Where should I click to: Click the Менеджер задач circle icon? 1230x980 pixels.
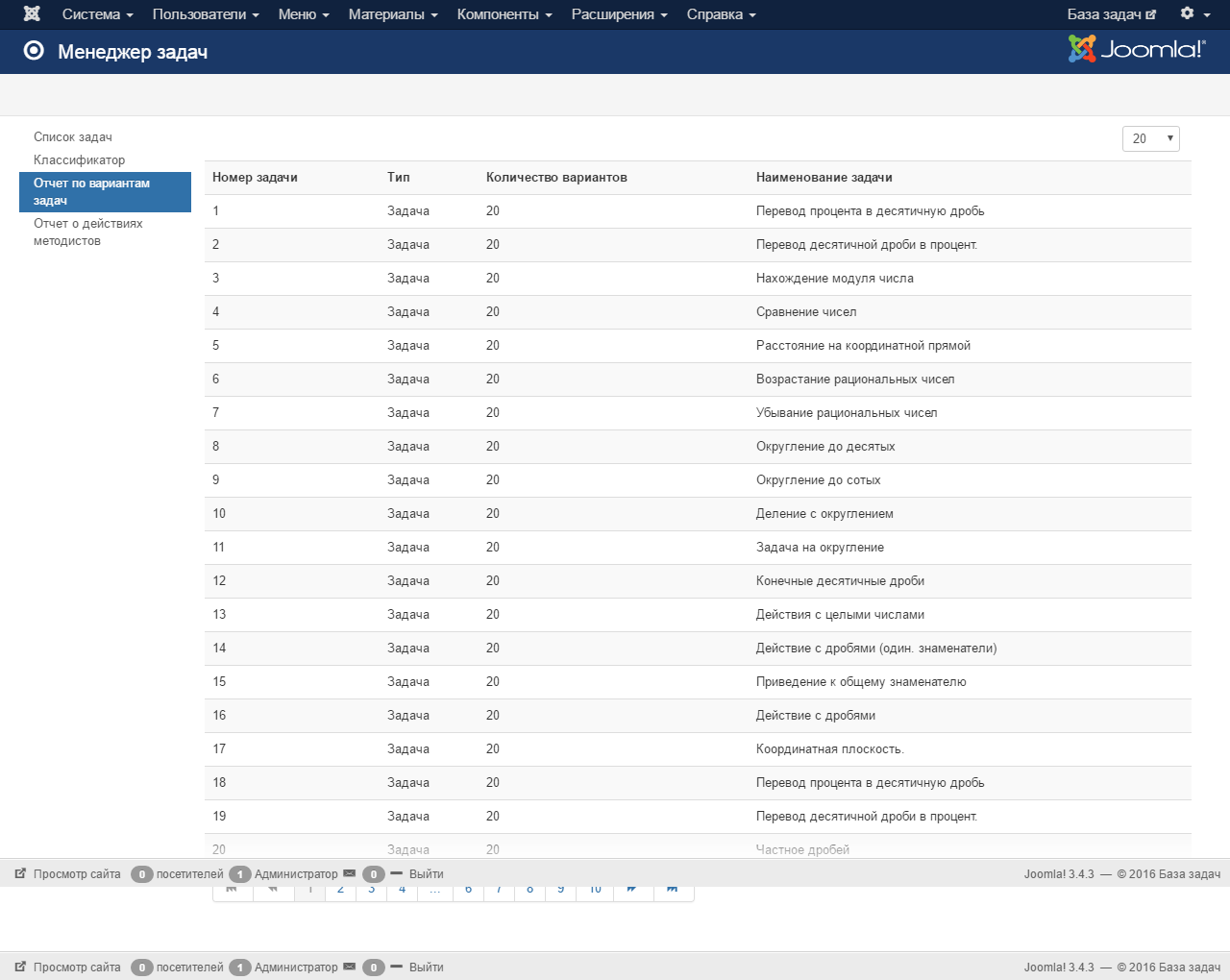(x=34, y=51)
